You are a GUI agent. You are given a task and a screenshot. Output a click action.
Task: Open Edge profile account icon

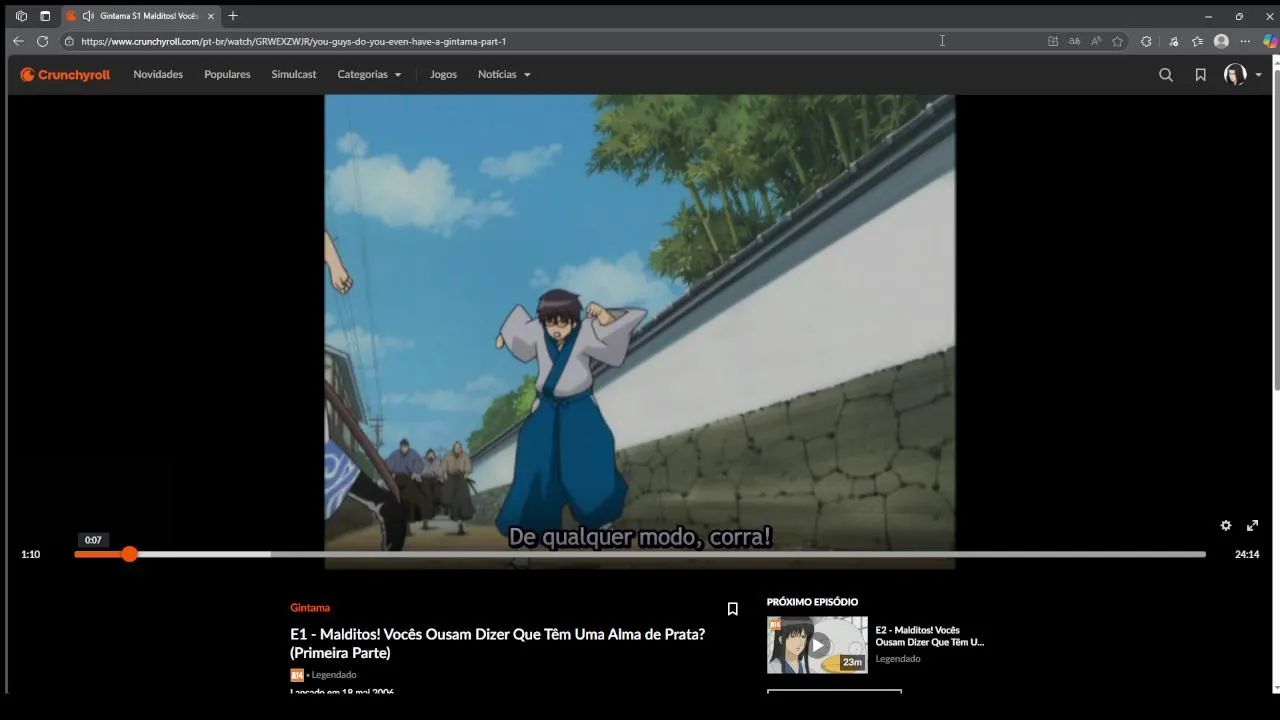[1221, 41]
